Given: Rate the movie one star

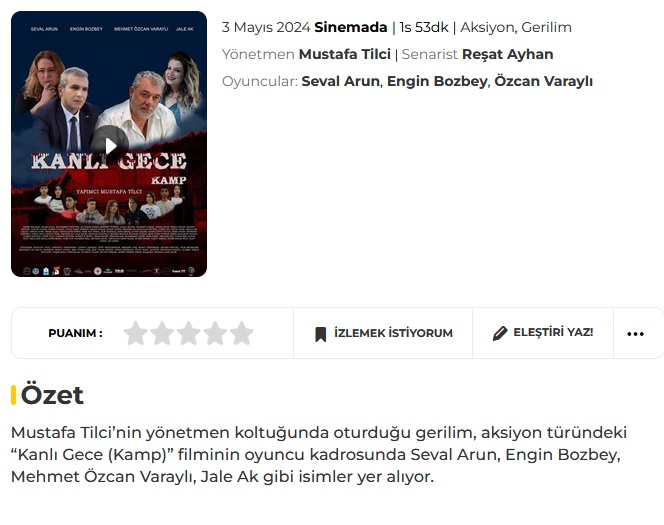Looking at the screenshot, I should point(136,333).
